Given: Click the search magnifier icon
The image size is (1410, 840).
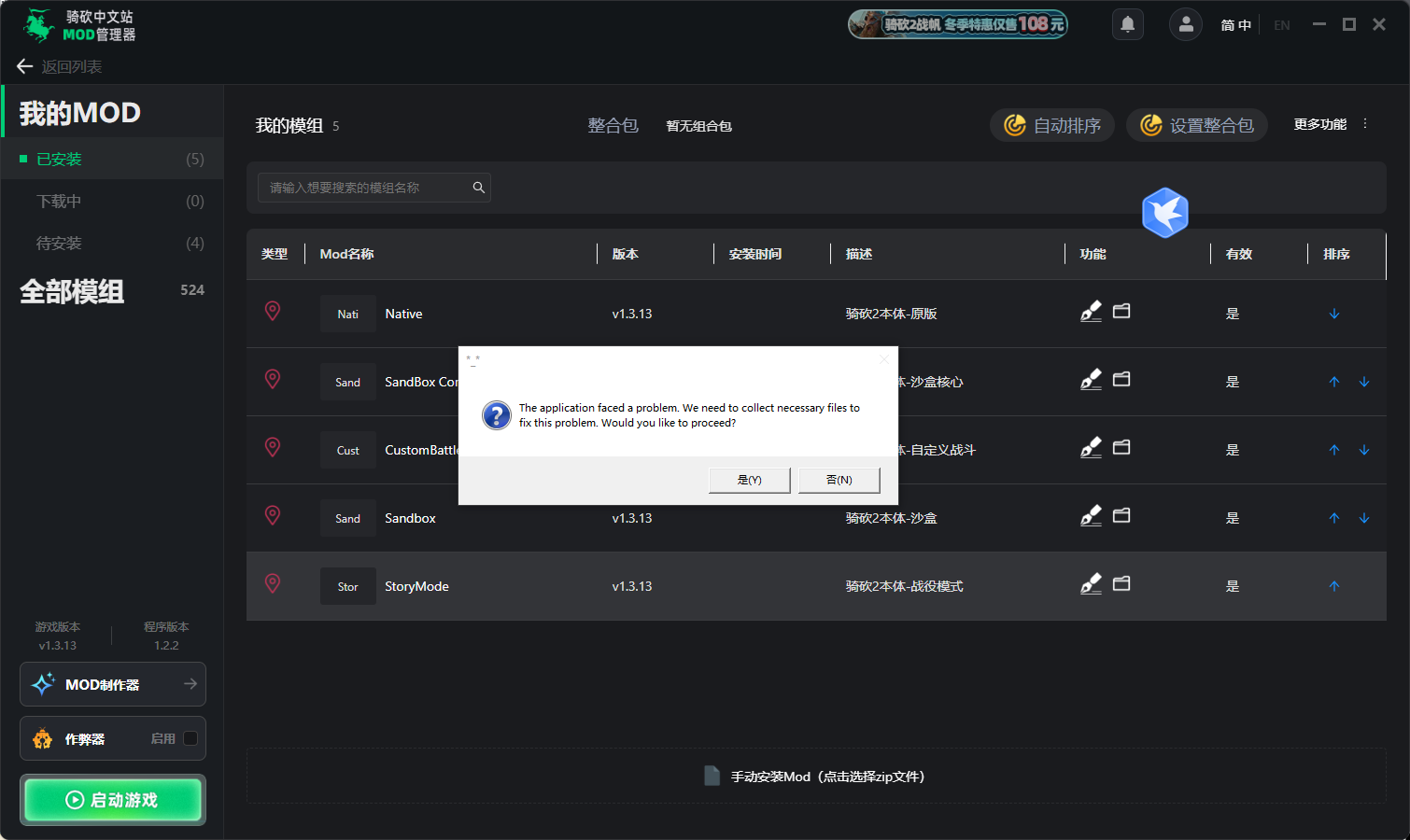Looking at the screenshot, I should click(478, 188).
